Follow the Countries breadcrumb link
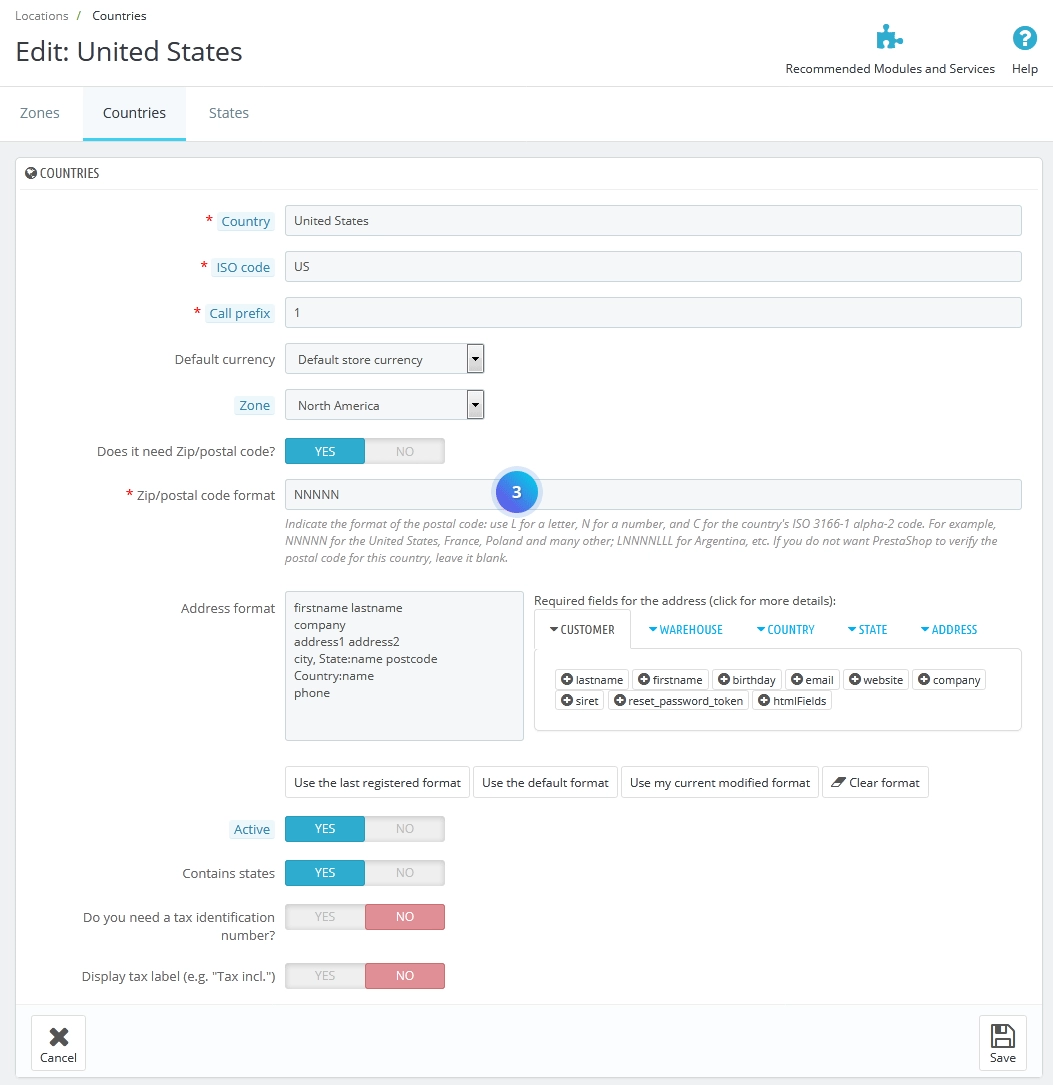 pyautogui.click(x=118, y=15)
